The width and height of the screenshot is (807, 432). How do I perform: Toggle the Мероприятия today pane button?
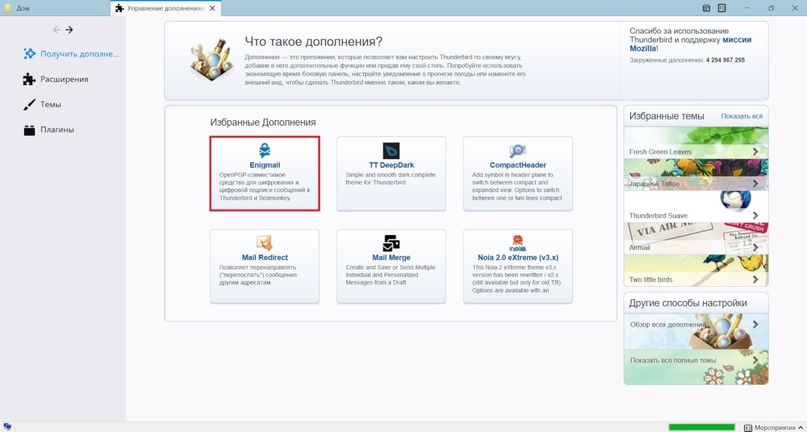[774, 427]
